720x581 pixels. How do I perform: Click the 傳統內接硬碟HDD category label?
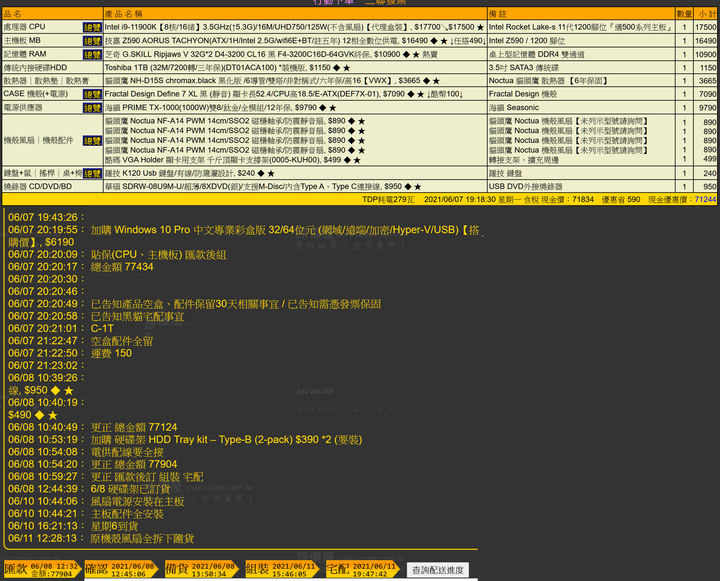35,68
